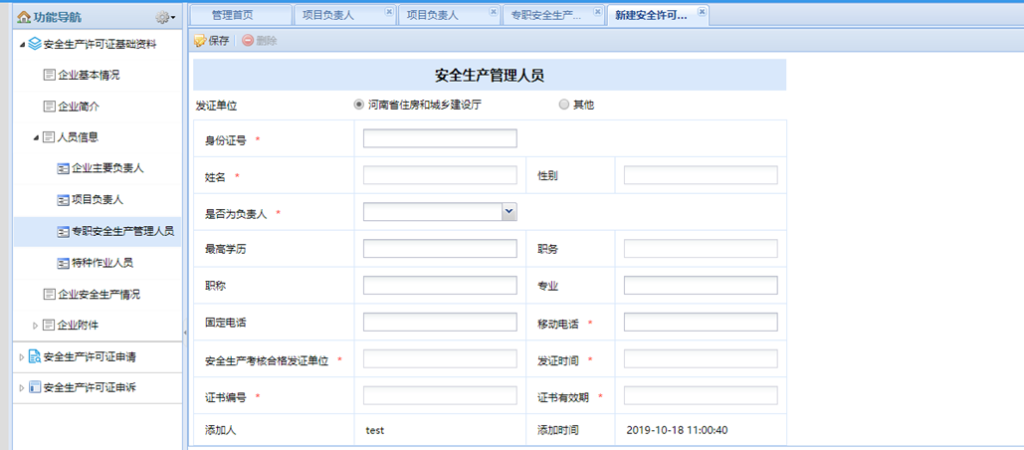Image resolution: width=1024 pixels, height=450 pixels.
Task: Collapse the 安全生产许可证基础资料 tree node
Action: pos(23,44)
